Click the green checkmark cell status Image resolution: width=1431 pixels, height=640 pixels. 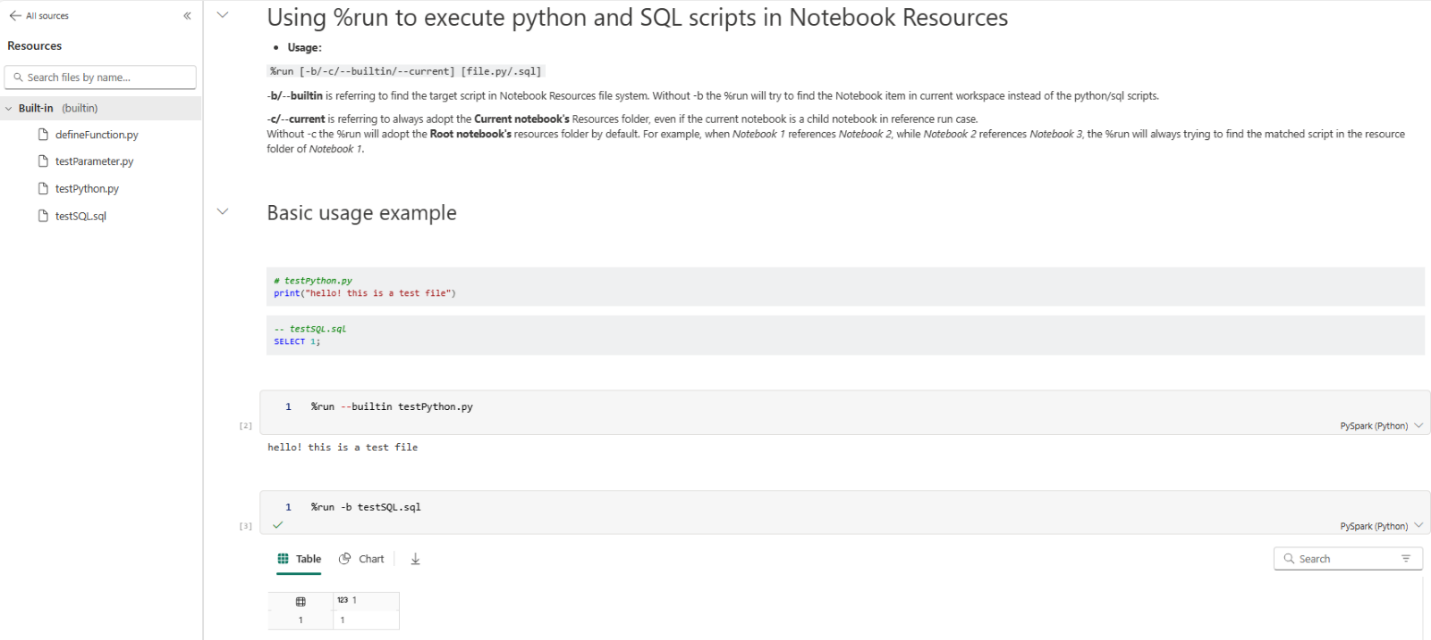tap(278, 525)
